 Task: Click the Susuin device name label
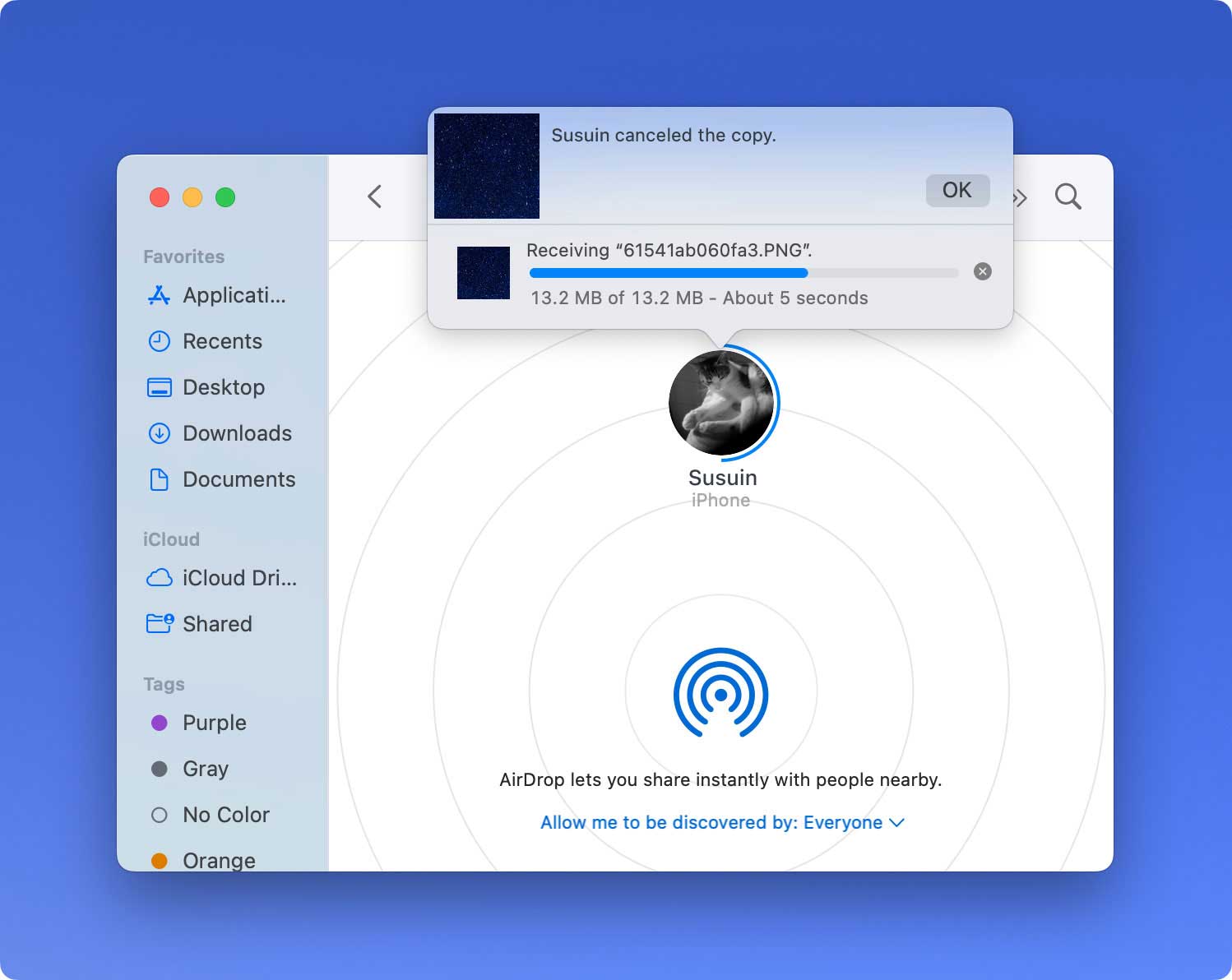click(x=722, y=478)
